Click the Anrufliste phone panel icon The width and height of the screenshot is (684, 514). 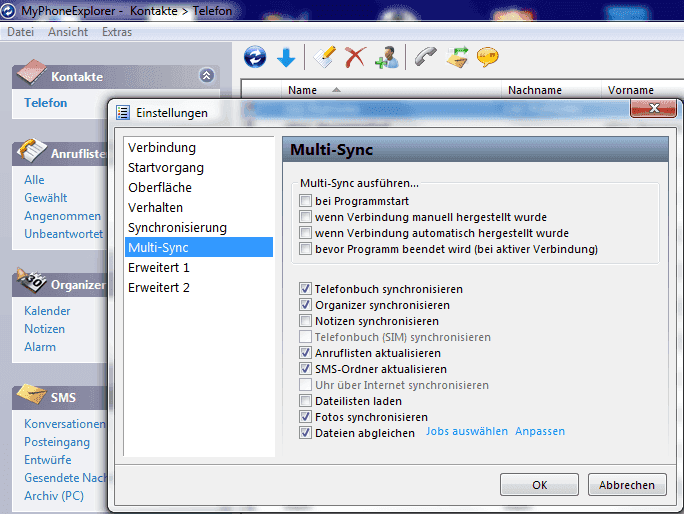click(x=31, y=150)
